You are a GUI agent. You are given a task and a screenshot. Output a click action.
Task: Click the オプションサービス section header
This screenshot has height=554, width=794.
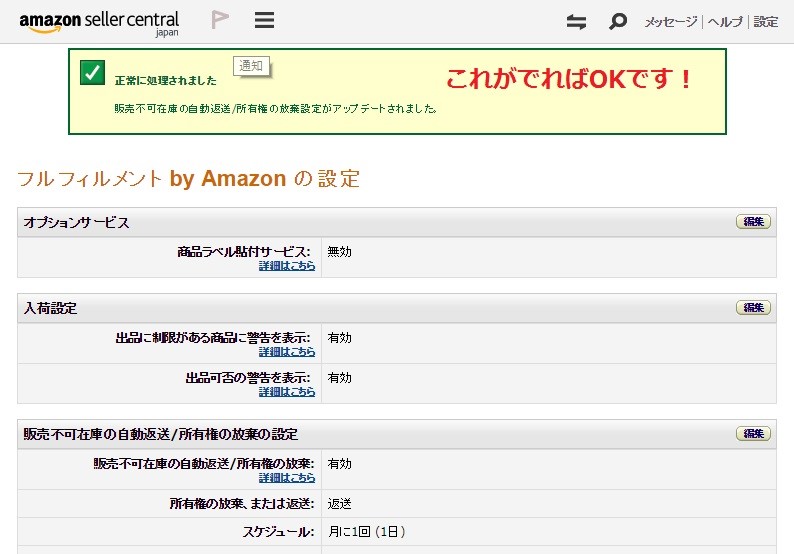tap(396, 222)
